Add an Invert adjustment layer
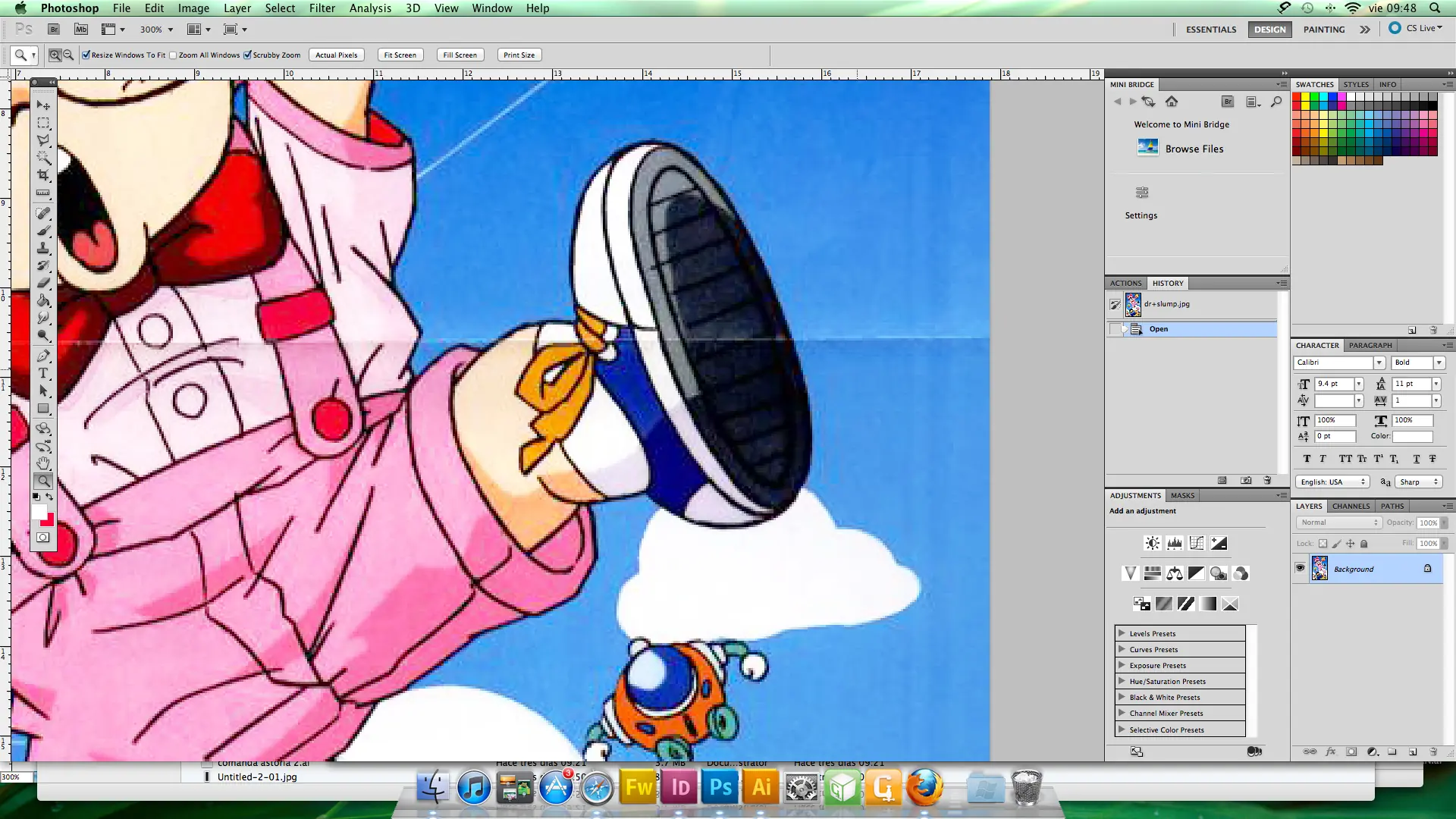This screenshot has width=1456, height=819. tap(1141, 604)
